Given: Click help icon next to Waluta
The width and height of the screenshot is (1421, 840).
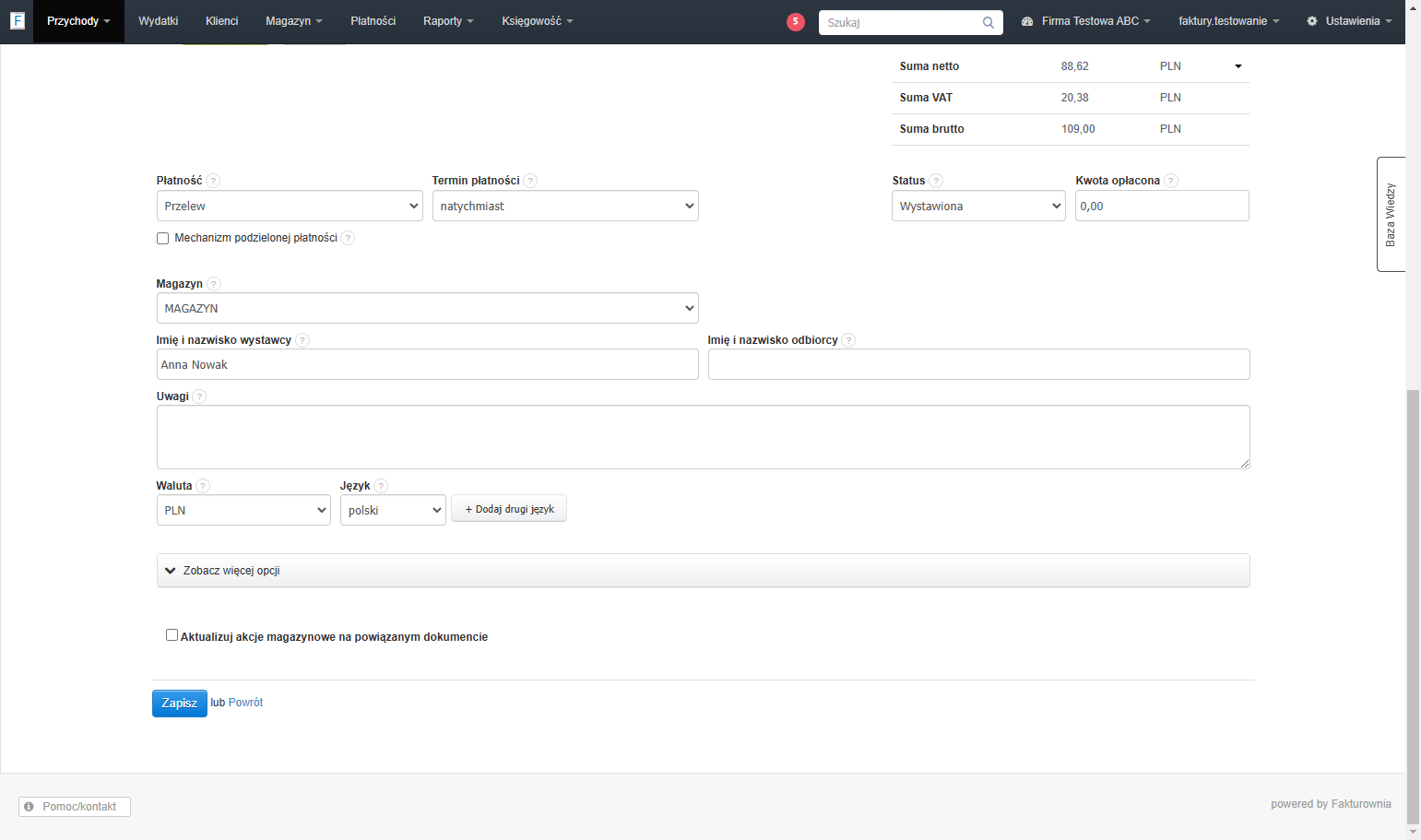Looking at the screenshot, I should pyautogui.click(x=203, y=486).
